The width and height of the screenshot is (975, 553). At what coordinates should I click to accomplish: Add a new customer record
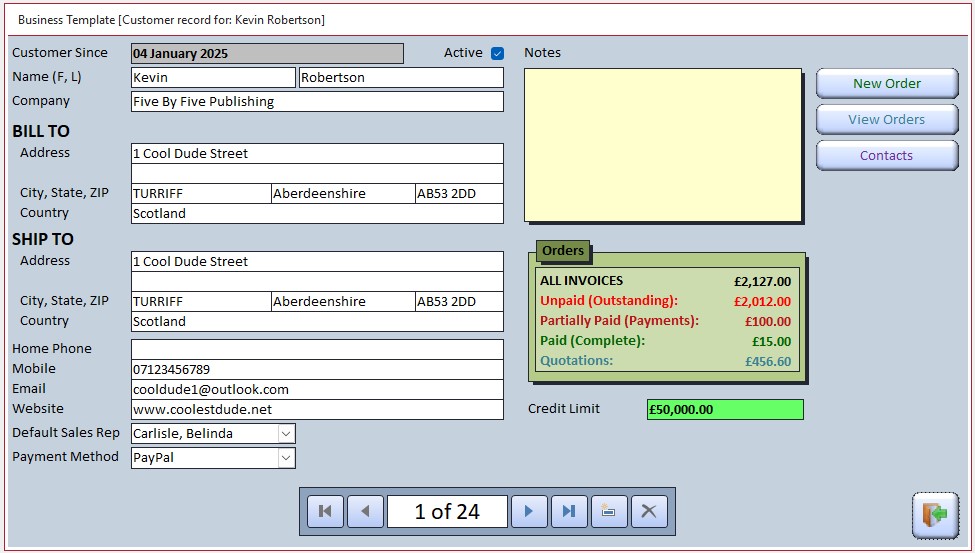(608, 511)
